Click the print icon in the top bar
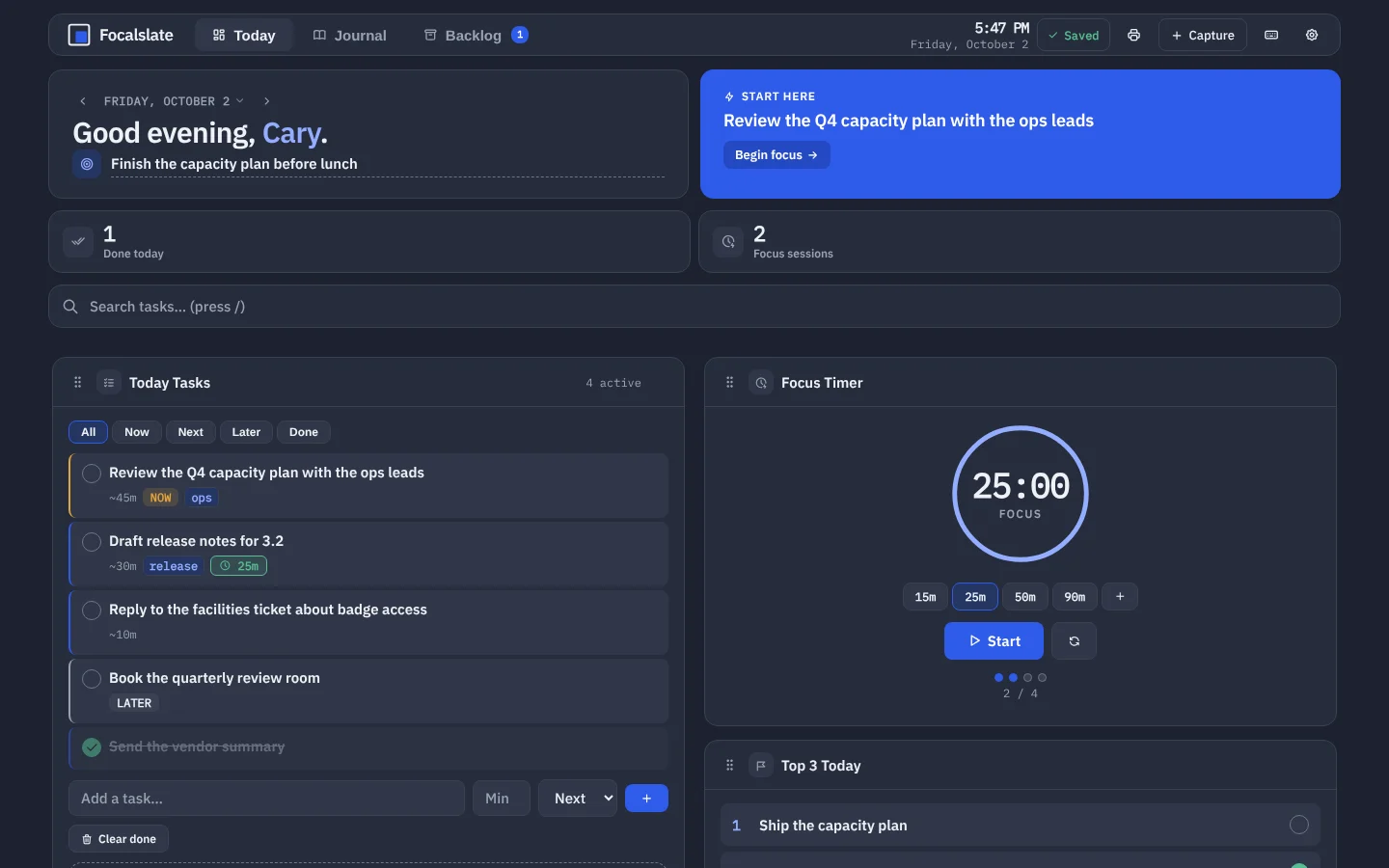 tap(1133, 35)
